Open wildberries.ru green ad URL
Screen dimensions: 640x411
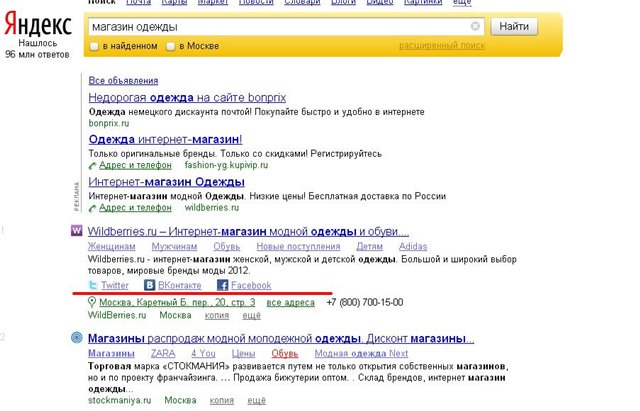pos(212,207)
